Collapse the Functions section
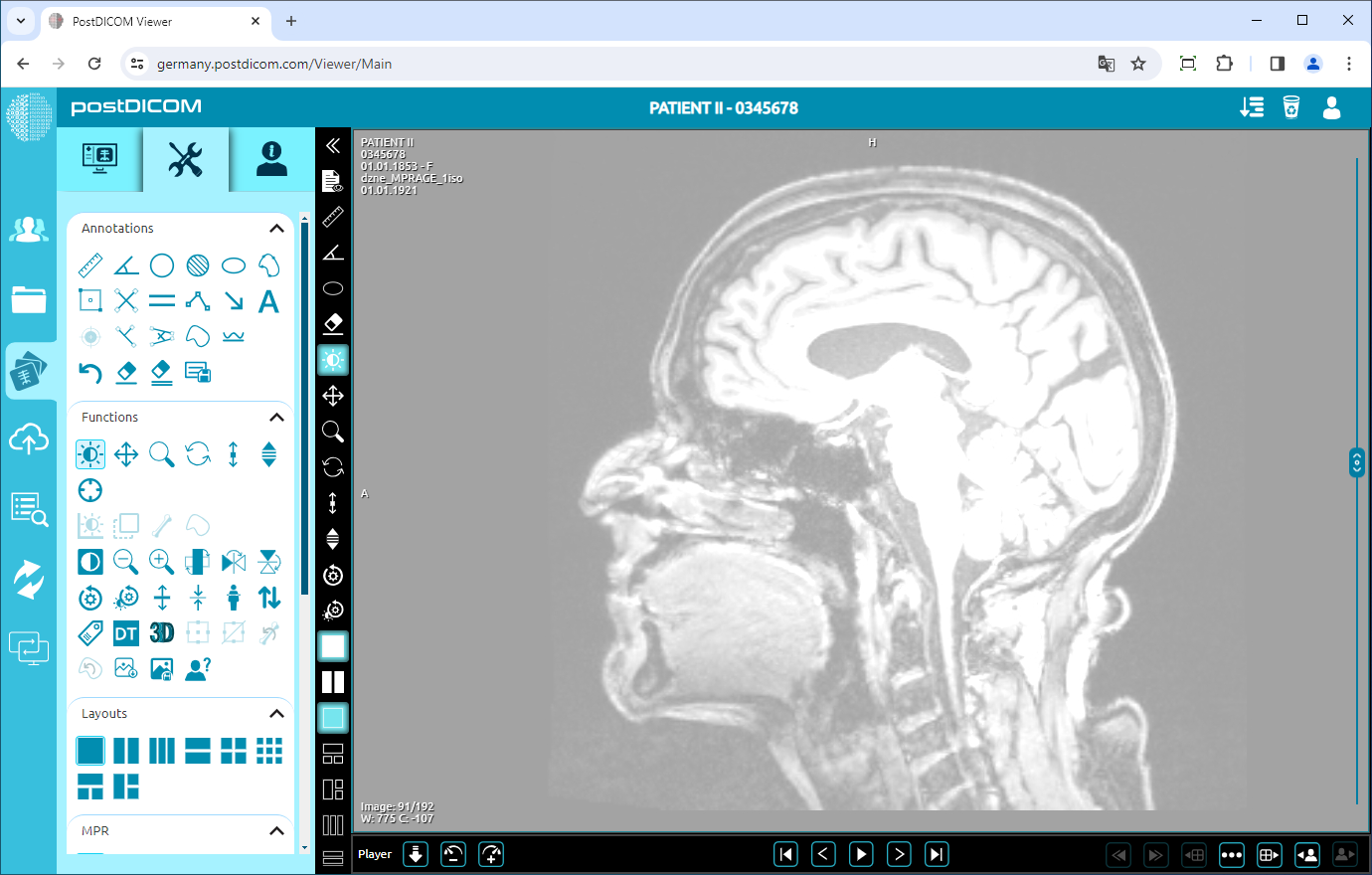The width and height of the screenshot is (1372, 875). [277, 417]
